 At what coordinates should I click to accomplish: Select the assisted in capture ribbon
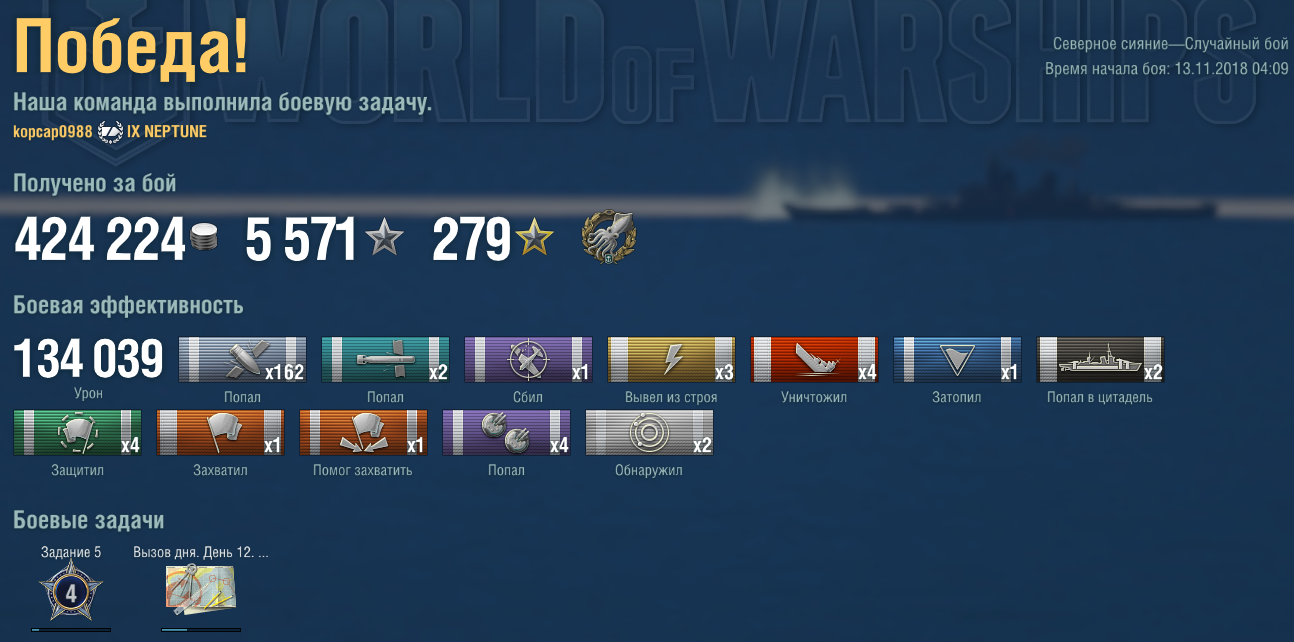coord(363,433)
